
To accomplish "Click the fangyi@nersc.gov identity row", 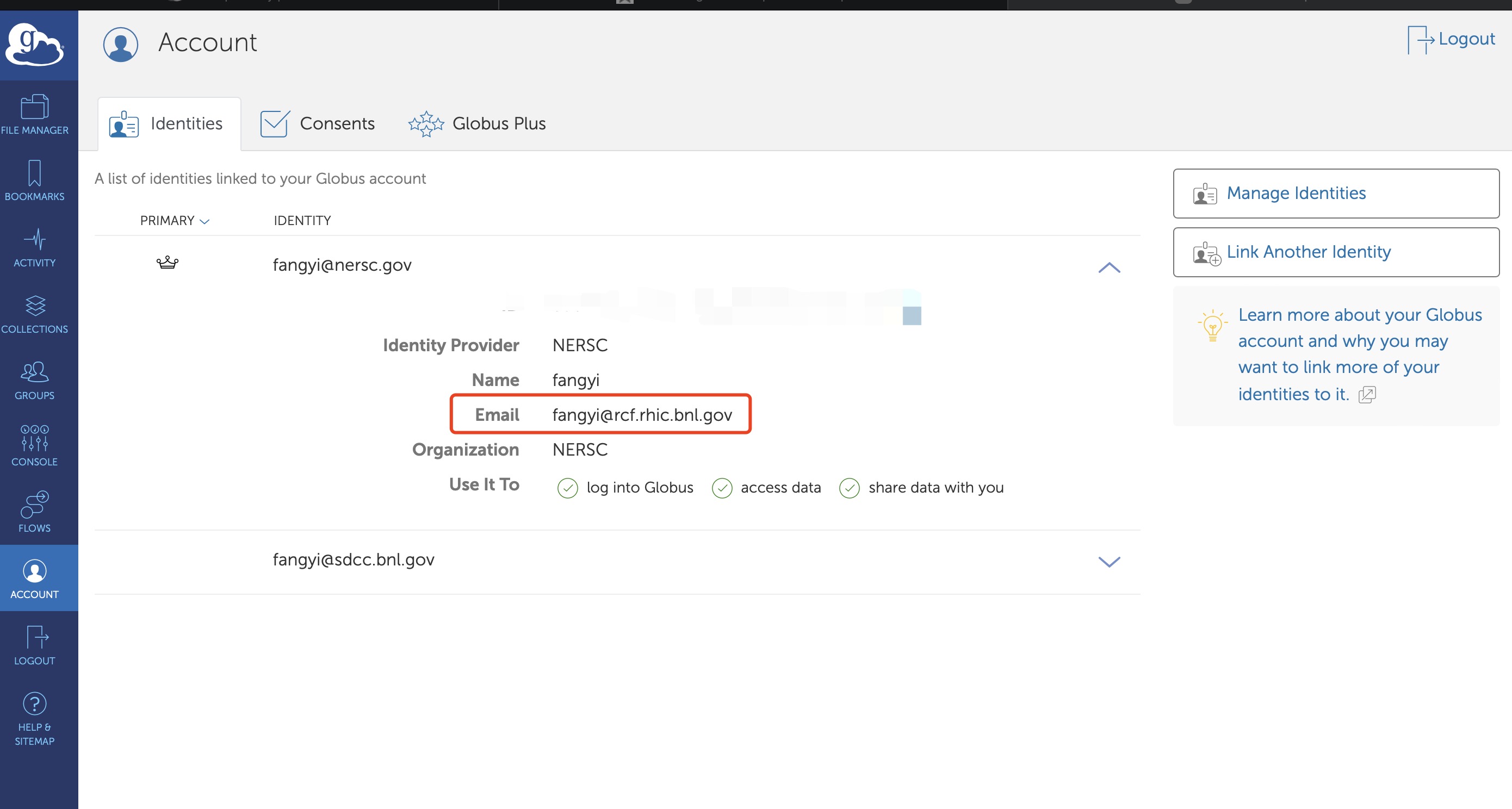I will click(617, 265).
